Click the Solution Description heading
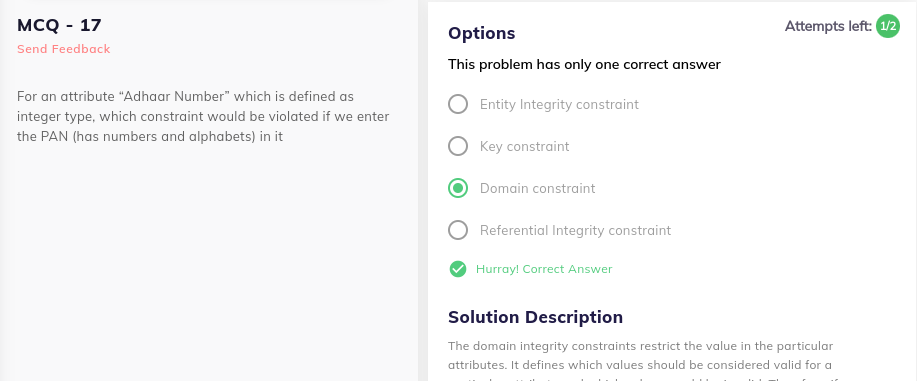917x381 pixels. pos(535,317)
